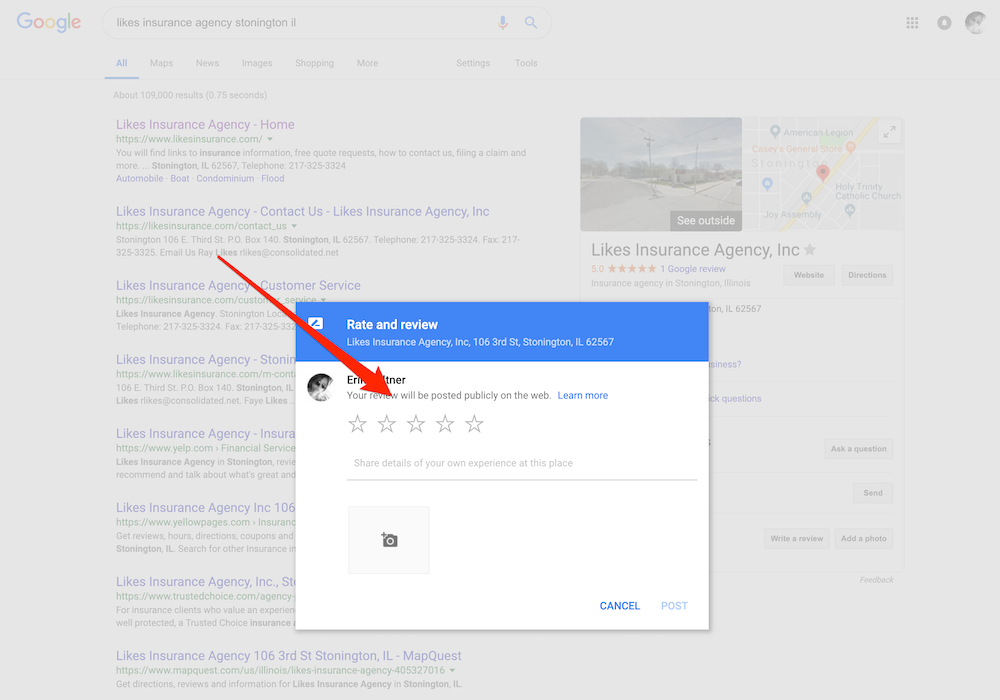
Task: Click the pencil icon in dialog header
Action: 315,323
